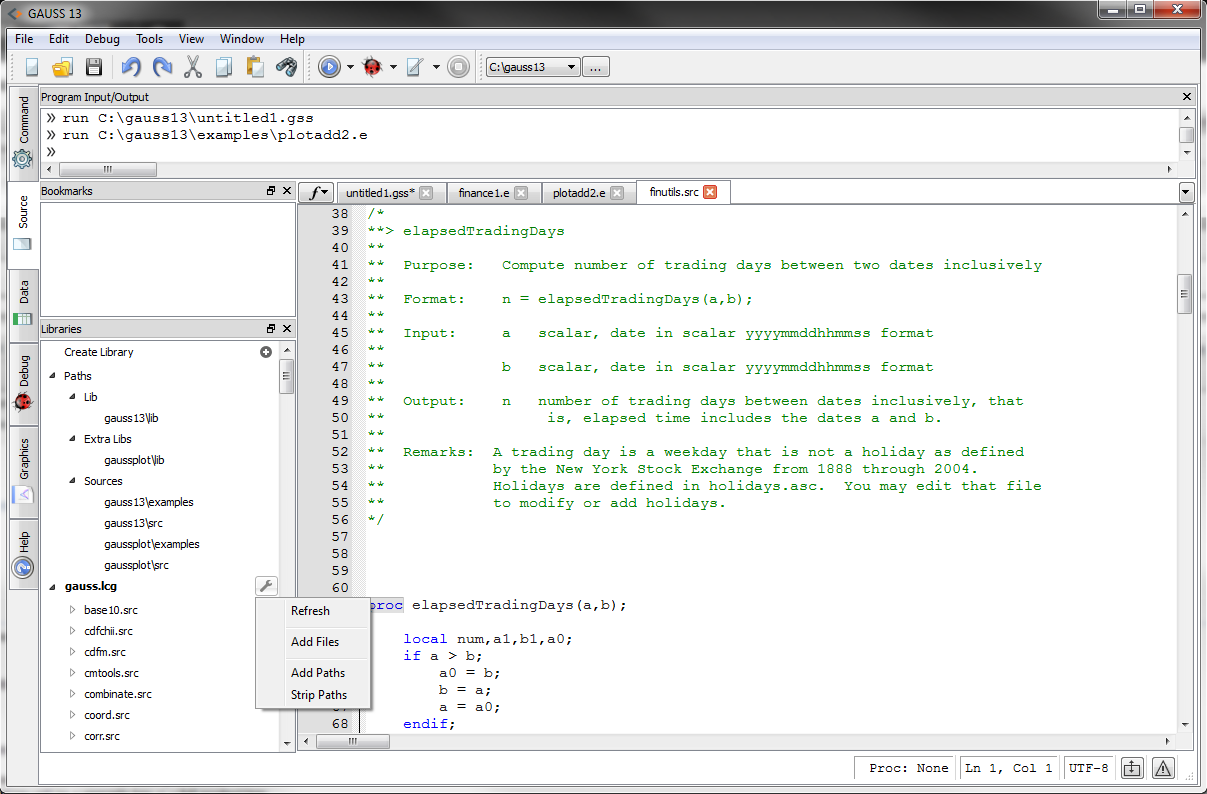Click the wrench icon next to gauss.lcg

click(266, 586)
